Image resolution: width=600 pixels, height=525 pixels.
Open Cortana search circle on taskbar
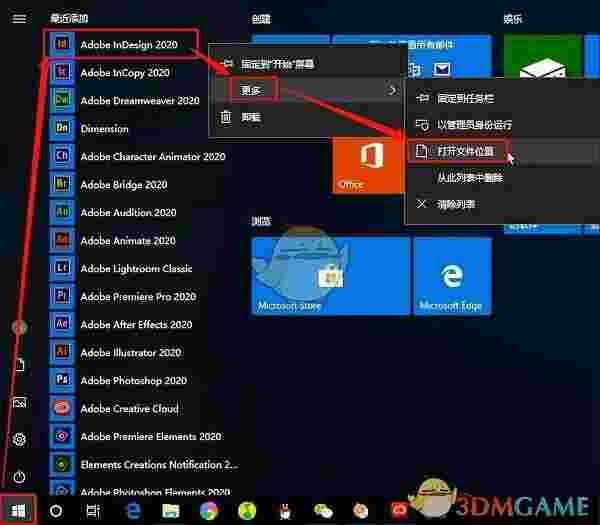pyautogui.click(x=56, y=510)
